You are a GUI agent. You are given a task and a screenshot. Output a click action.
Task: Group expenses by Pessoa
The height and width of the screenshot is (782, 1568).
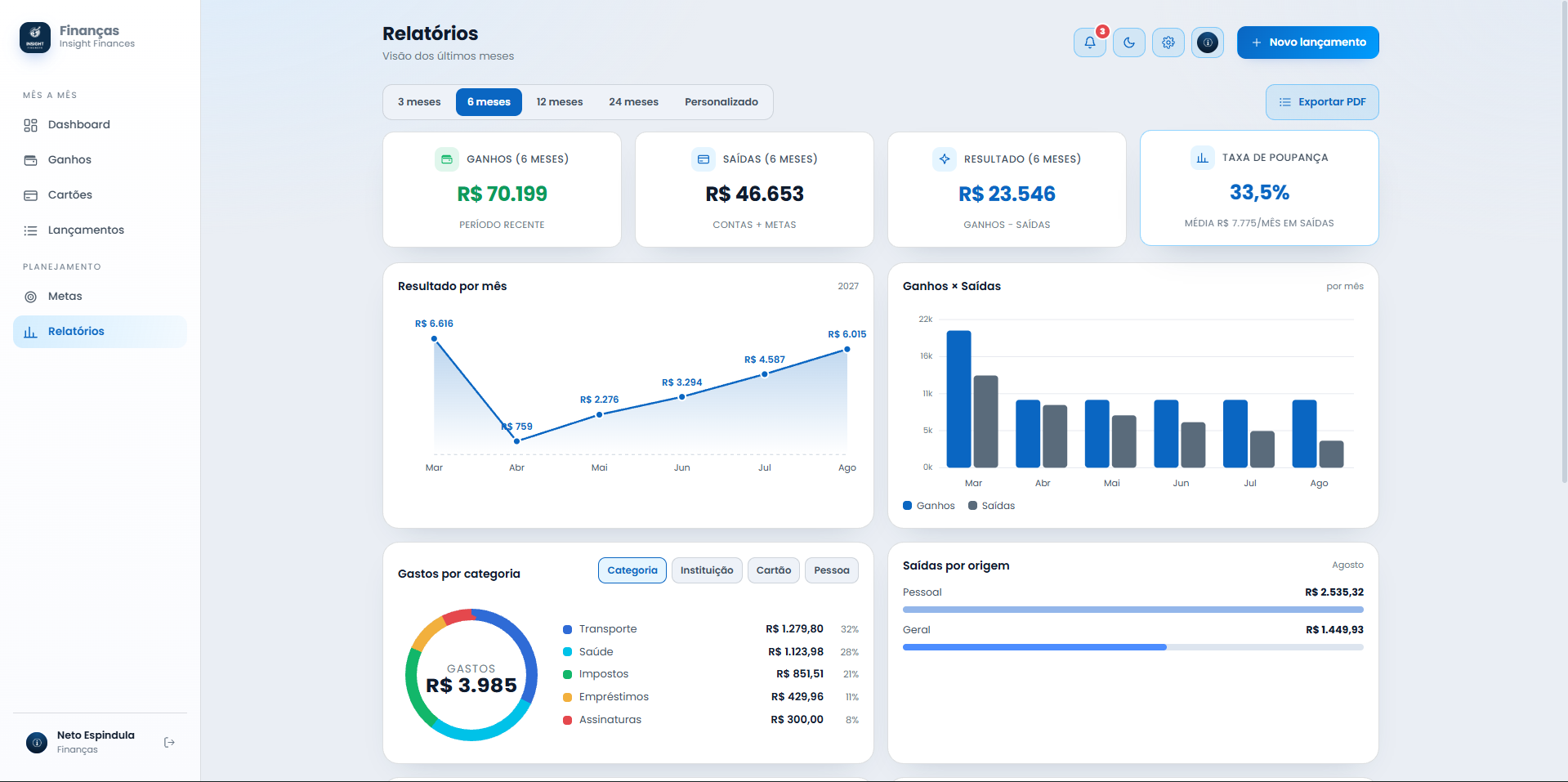832,570
